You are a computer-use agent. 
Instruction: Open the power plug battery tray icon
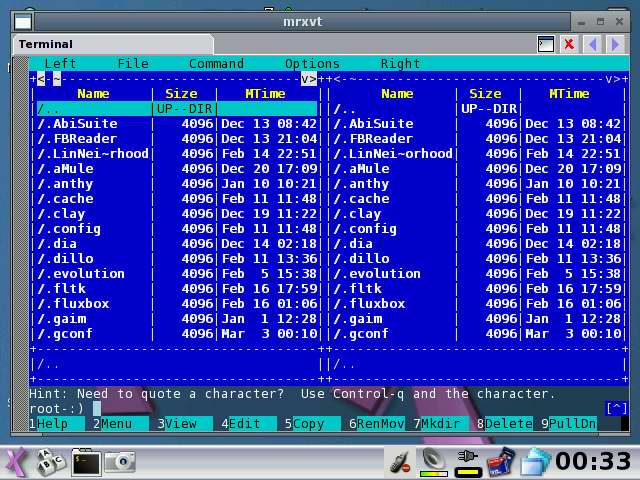(467, 461)
